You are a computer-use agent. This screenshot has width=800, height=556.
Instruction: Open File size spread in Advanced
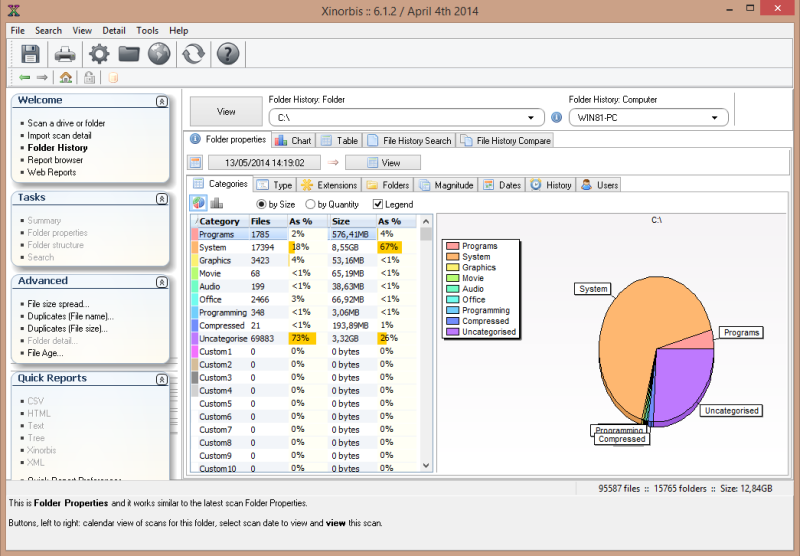(58, 304)
